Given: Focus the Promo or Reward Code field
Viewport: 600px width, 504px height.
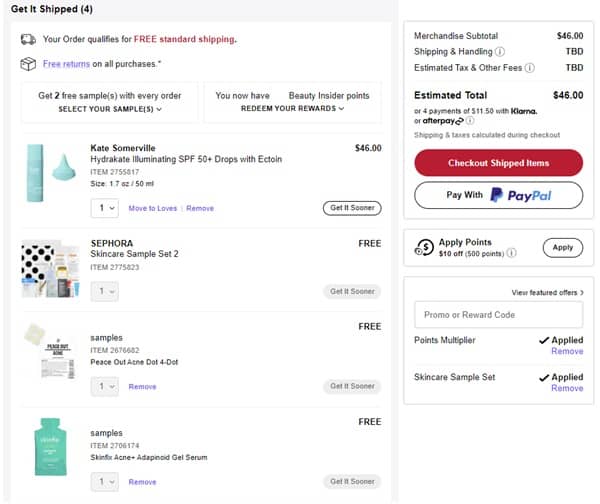Looking at the screenshot, I should 498,315.
